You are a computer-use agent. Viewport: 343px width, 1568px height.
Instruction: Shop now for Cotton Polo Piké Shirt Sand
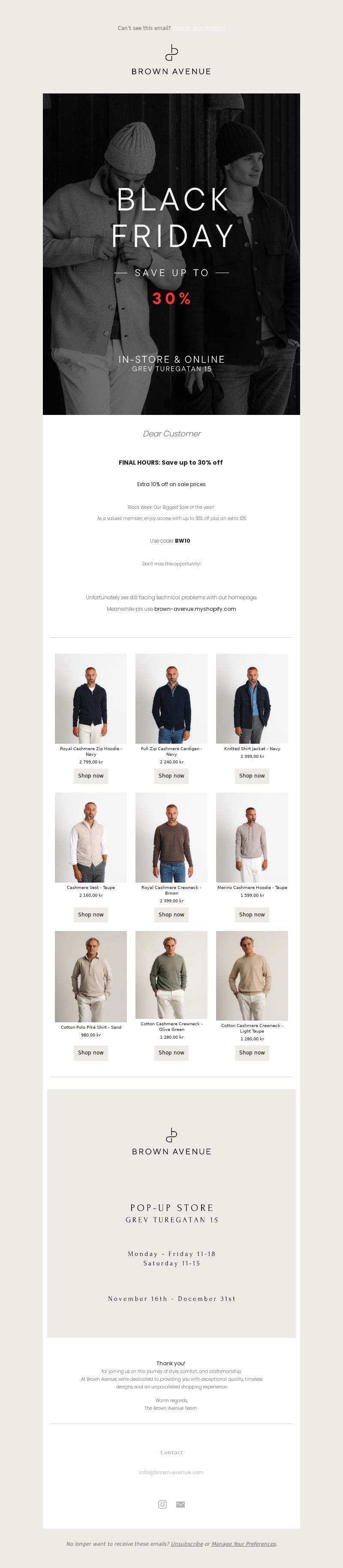(x=91, y=1052)
